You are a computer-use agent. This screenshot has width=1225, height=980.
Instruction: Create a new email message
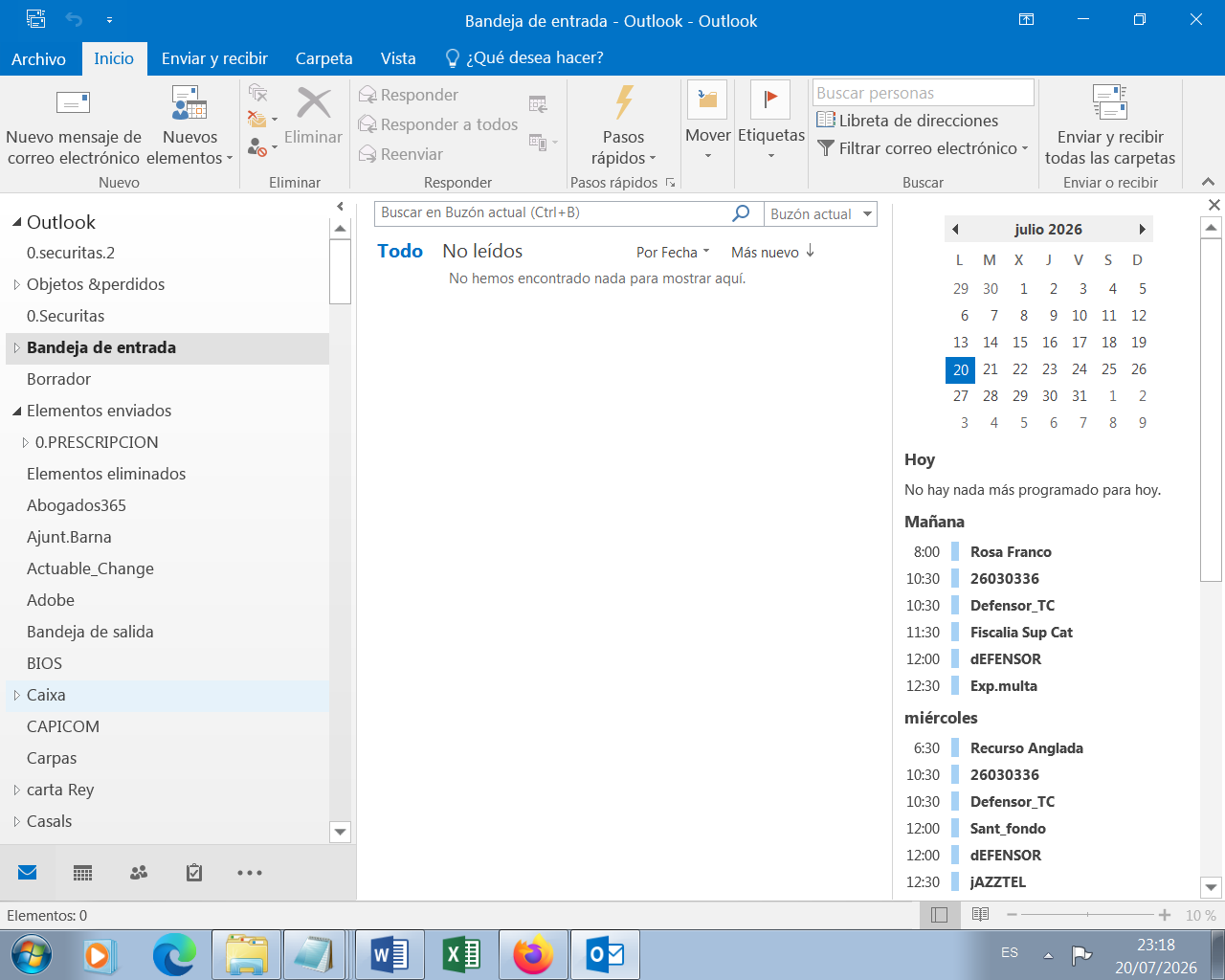(x=74, y=126)
